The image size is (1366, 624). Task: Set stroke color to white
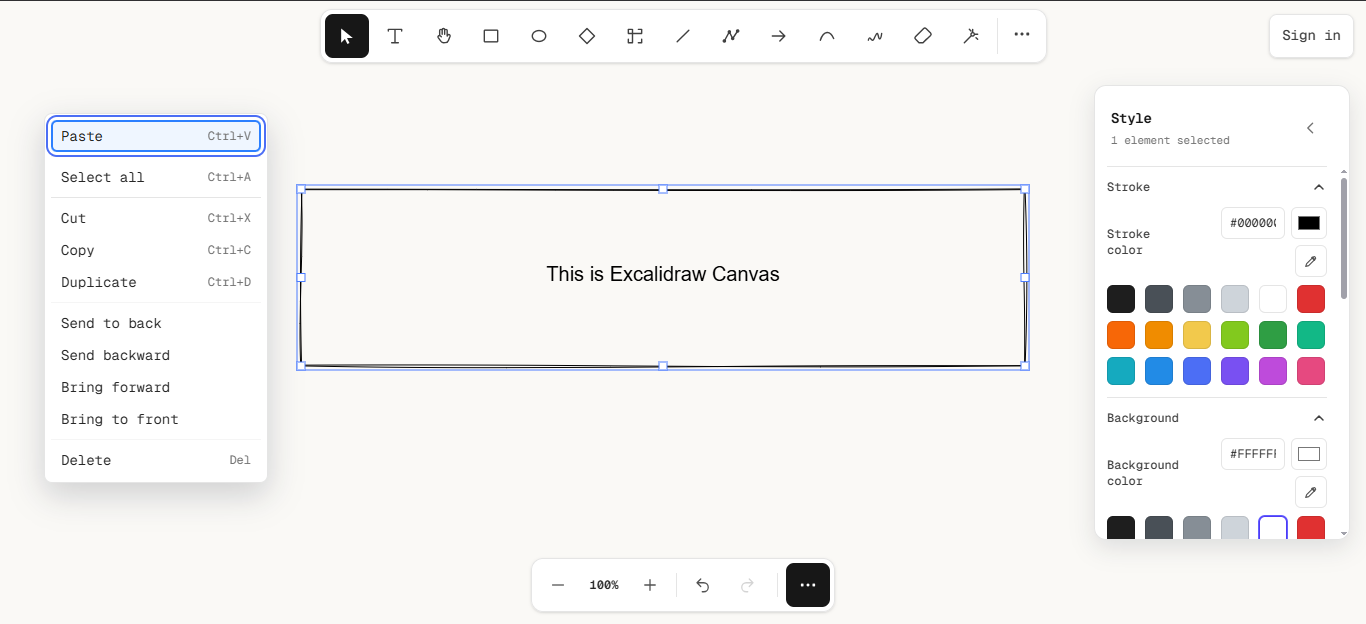1273,299
